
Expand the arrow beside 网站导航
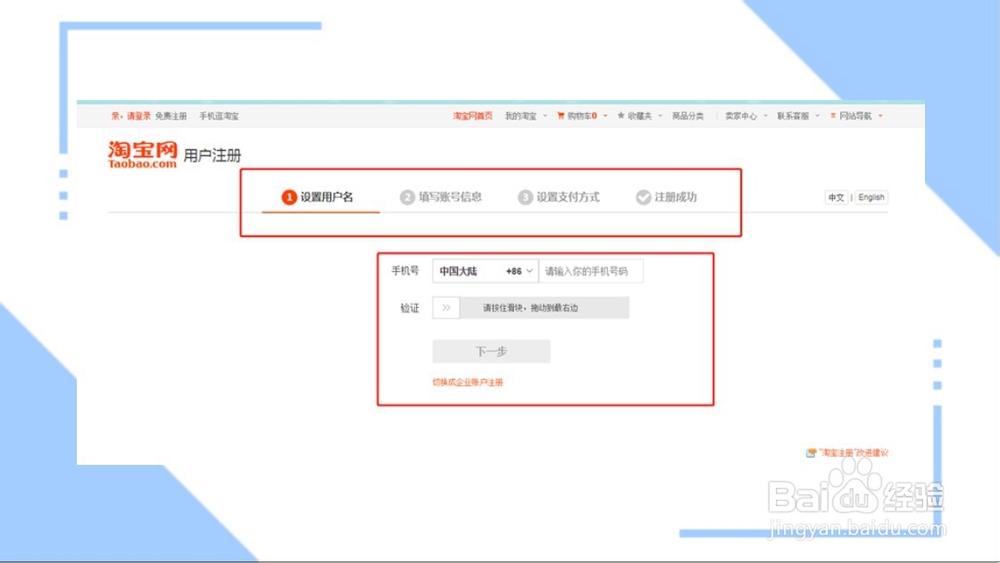(881, 116)
